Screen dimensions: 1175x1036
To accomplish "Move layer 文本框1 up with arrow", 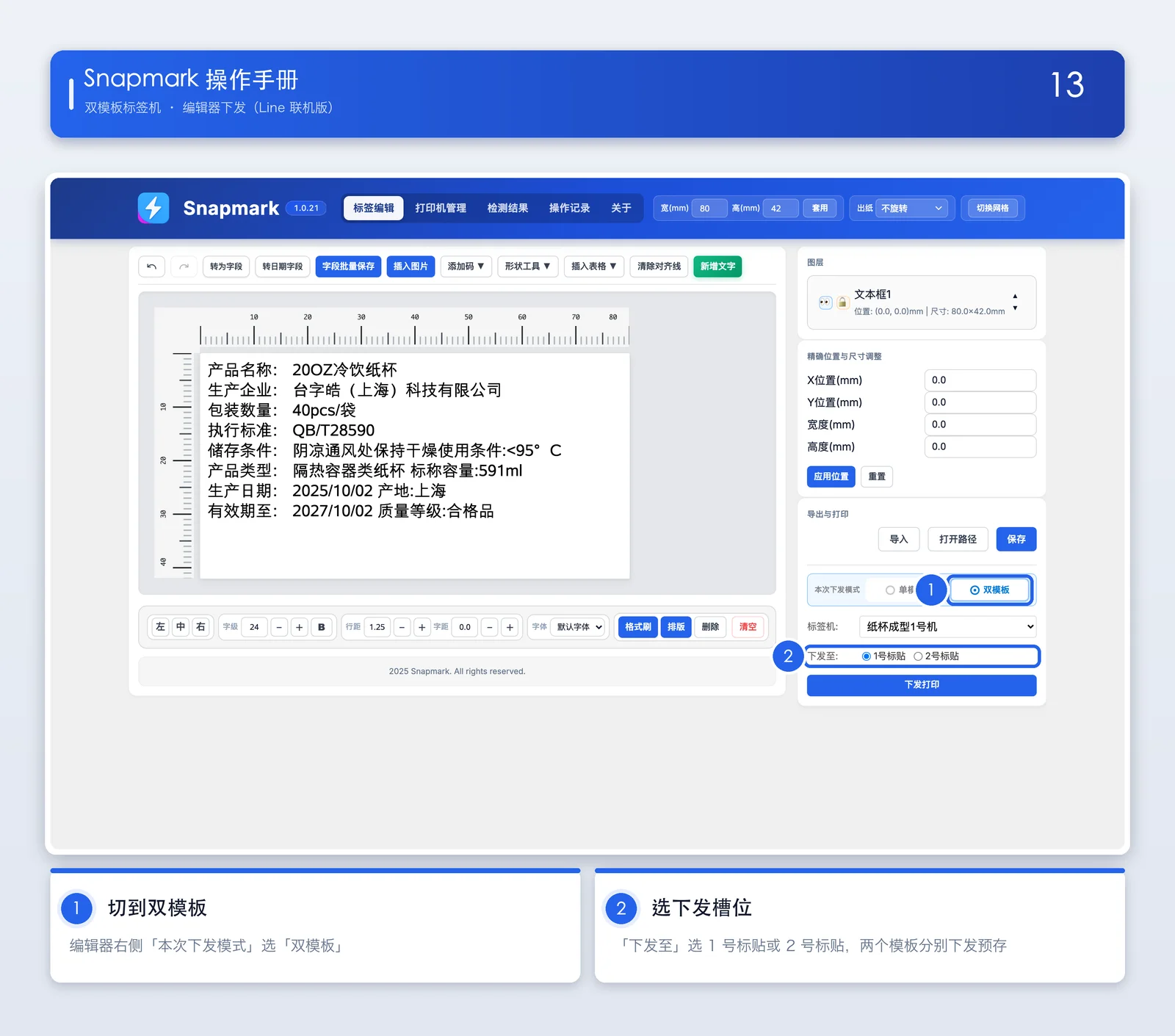I will coord(1015,297).
